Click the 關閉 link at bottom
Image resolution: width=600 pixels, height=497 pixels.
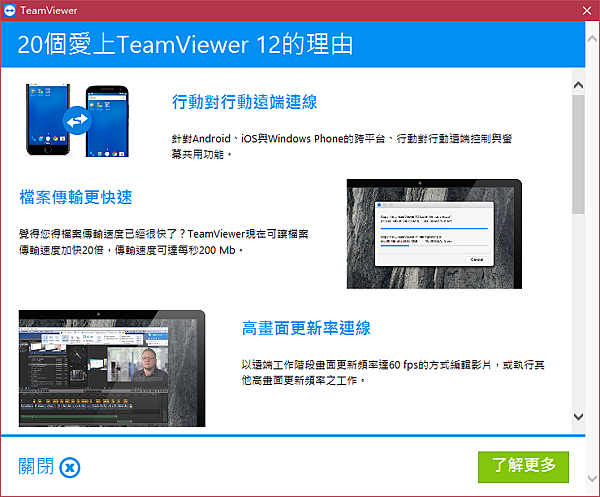36,466
